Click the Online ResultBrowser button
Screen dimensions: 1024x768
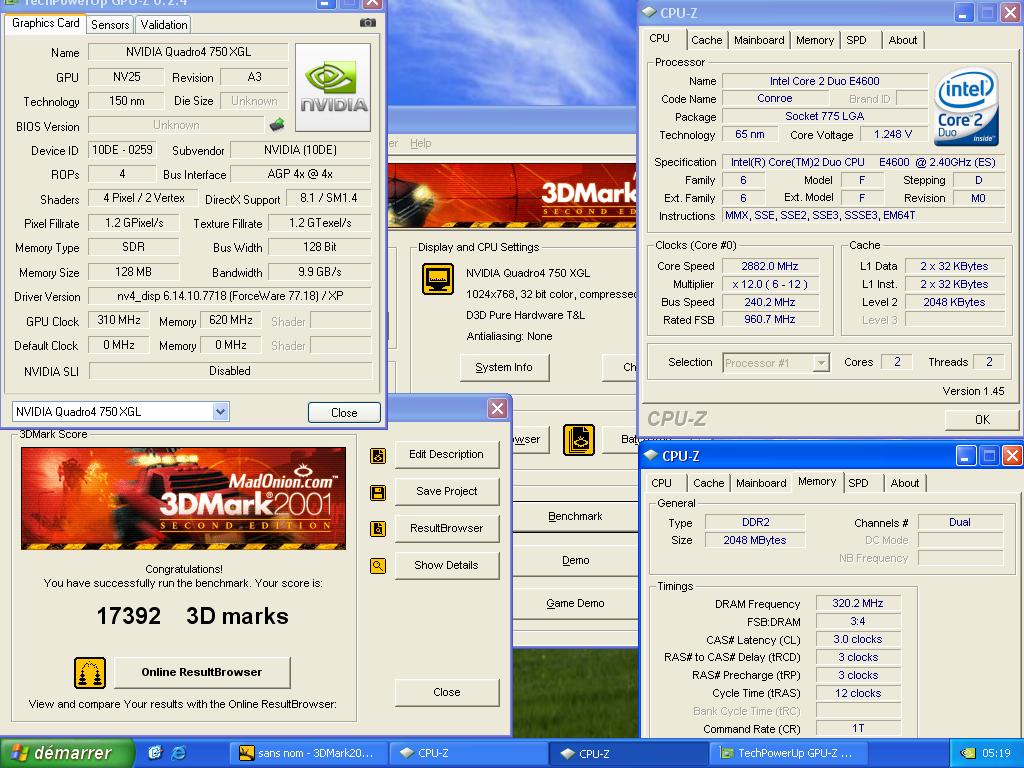tap(202, 672)
